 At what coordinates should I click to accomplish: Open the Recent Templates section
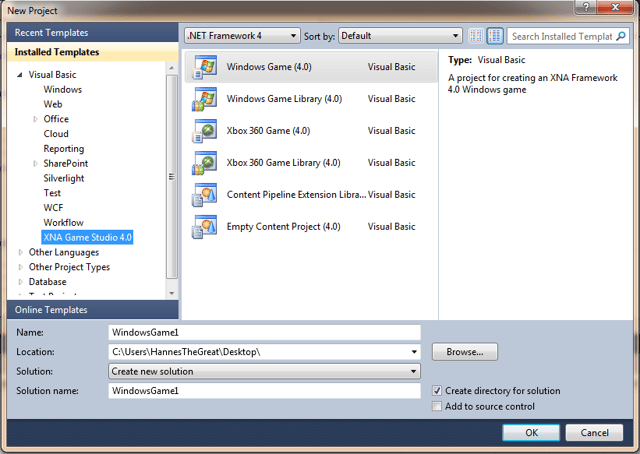click(x=93, y=33)
